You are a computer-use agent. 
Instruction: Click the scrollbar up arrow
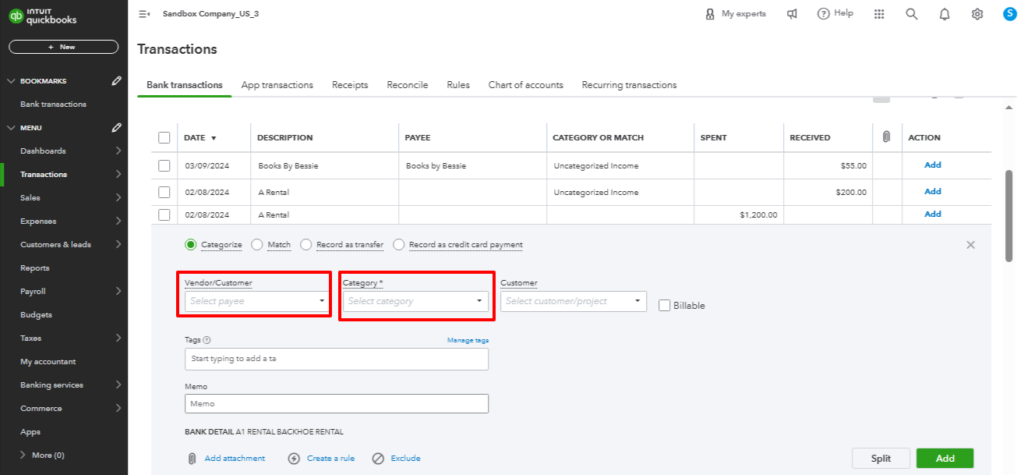1010,107
